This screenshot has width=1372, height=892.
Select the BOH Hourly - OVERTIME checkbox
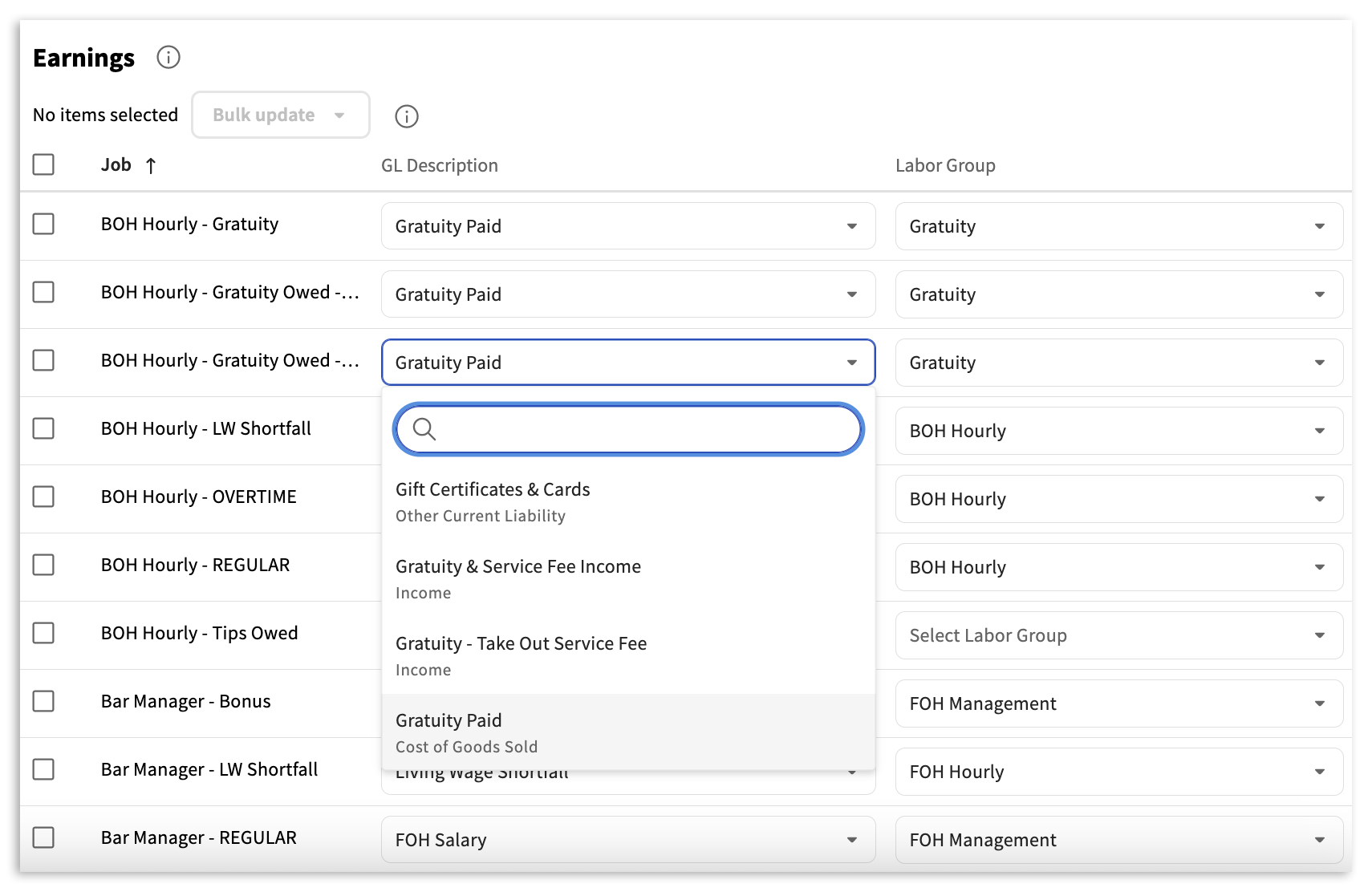43,497
